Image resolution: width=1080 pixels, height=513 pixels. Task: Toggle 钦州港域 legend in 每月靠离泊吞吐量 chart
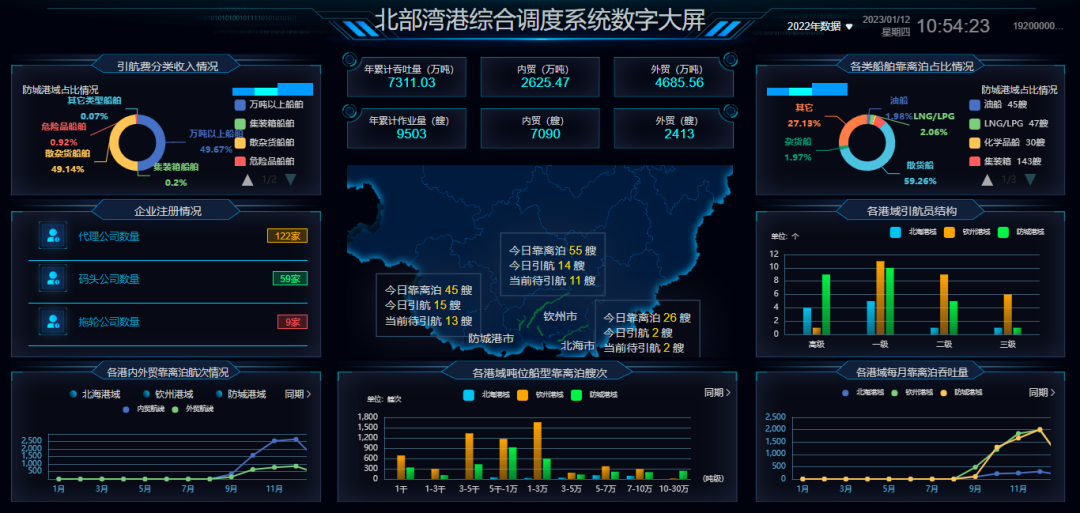[913, 392]
